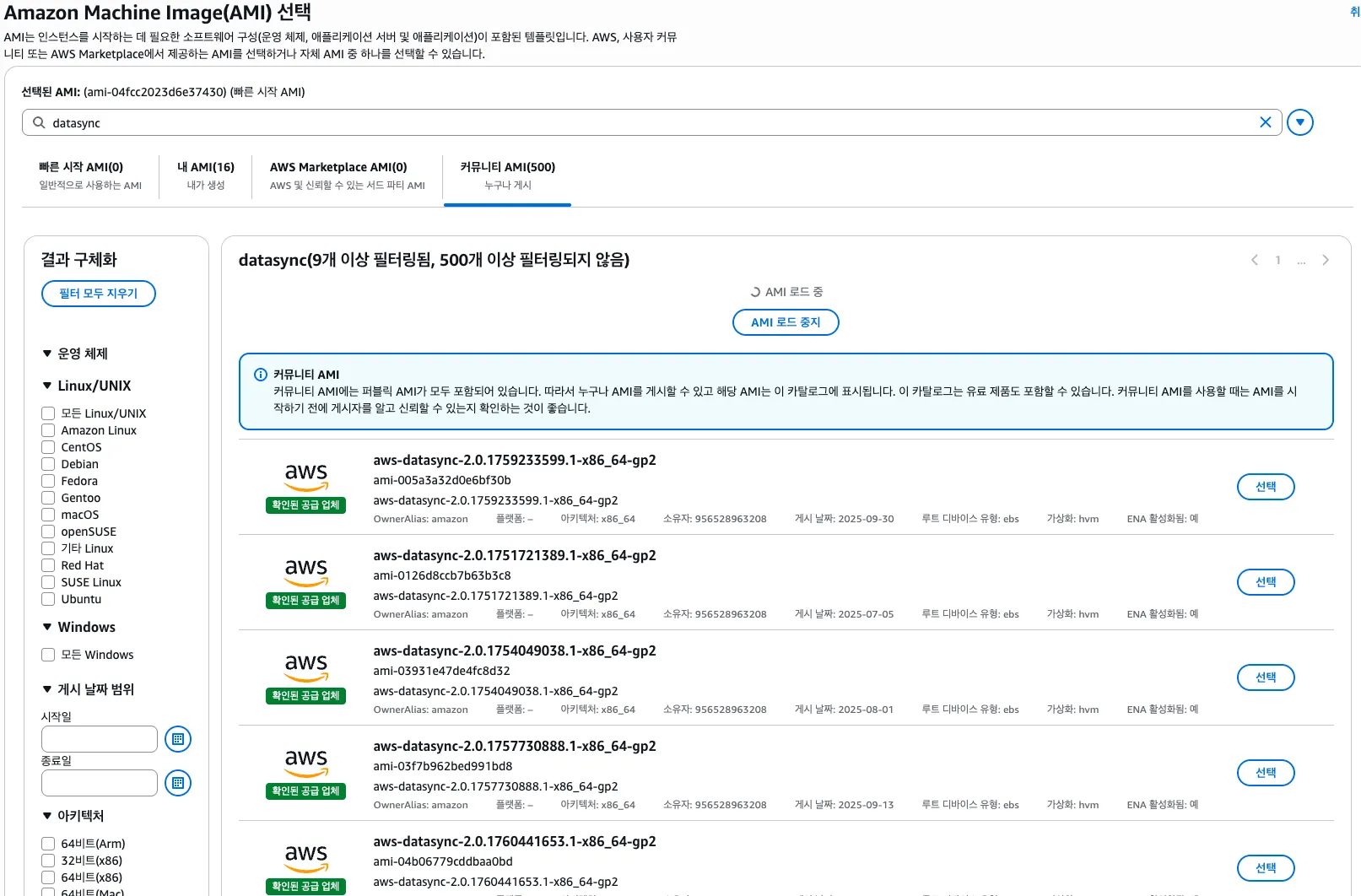Click 필터 모두 지우기 button
1361x896 pixels.
[99, 294]
